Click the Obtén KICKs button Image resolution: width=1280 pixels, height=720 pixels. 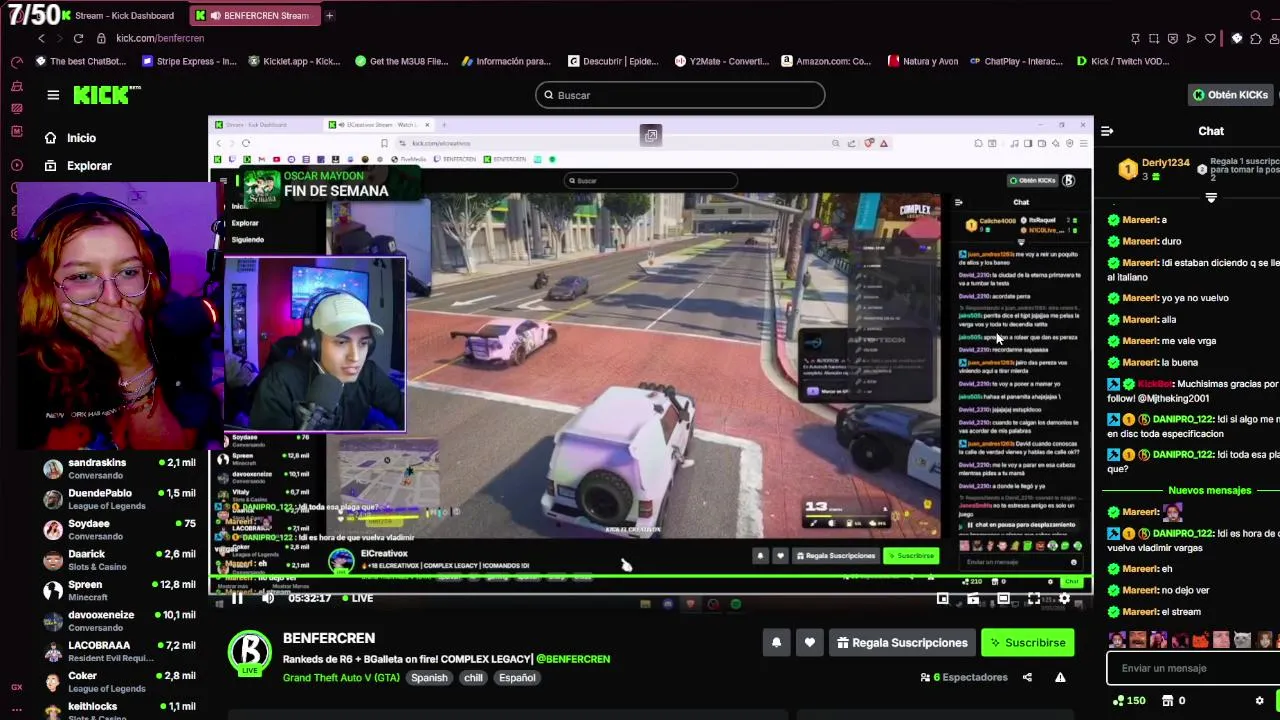[x=1232, y=95]
